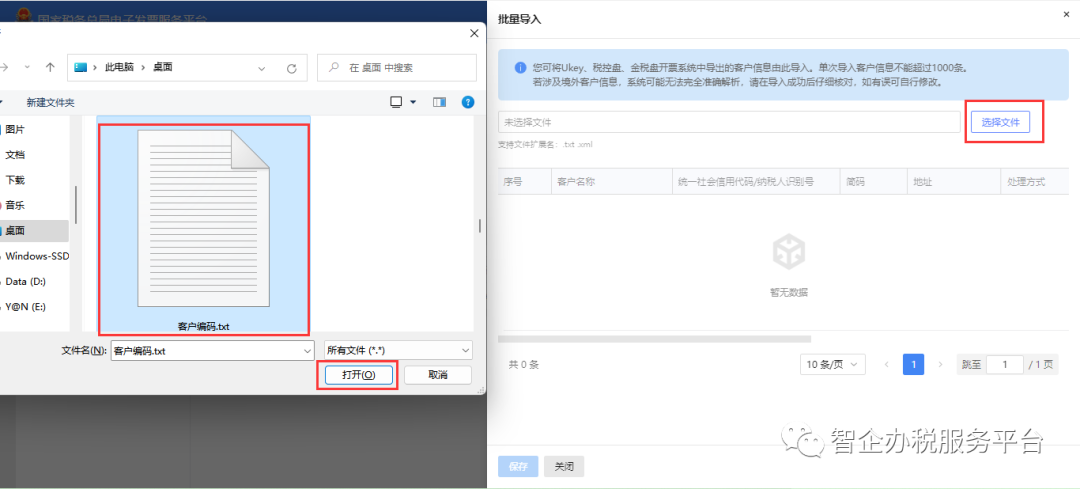Open recent locations chevron in file dialog
This screenshot has height=489, width=1080.
[27, 67]
